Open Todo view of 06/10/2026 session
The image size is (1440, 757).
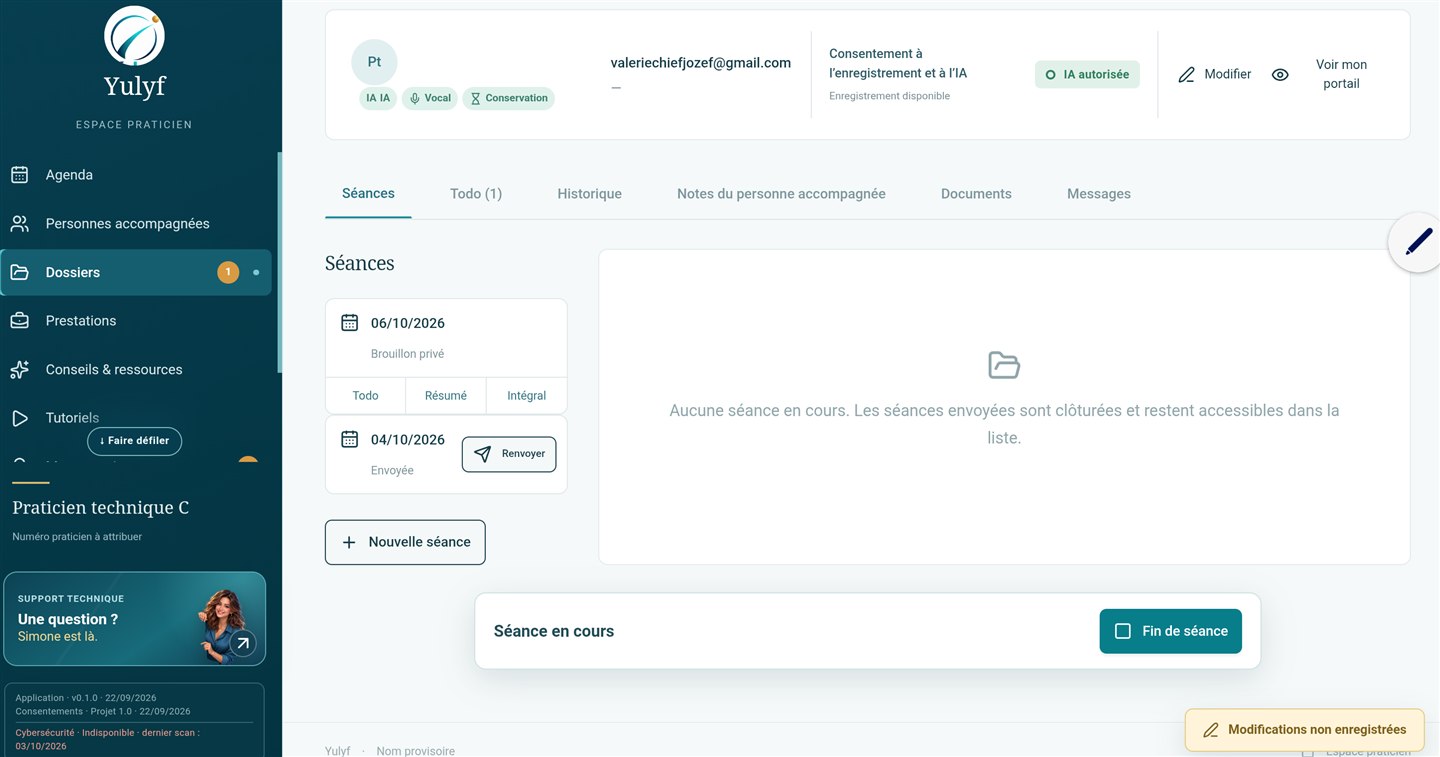pos(365,395)
